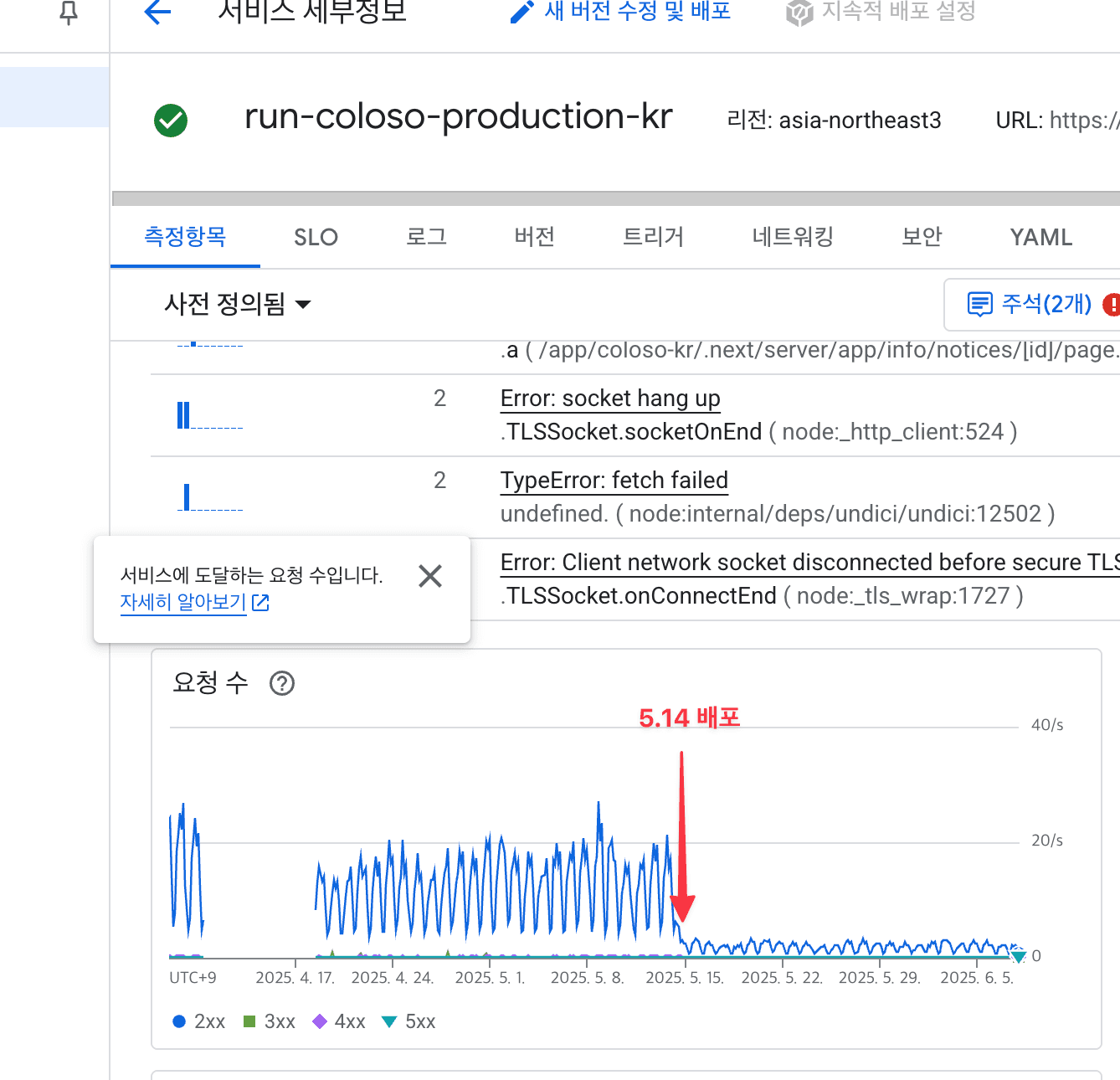Toggle the 4xx legend series
1120x1080 pixels.
(339, 1021)
